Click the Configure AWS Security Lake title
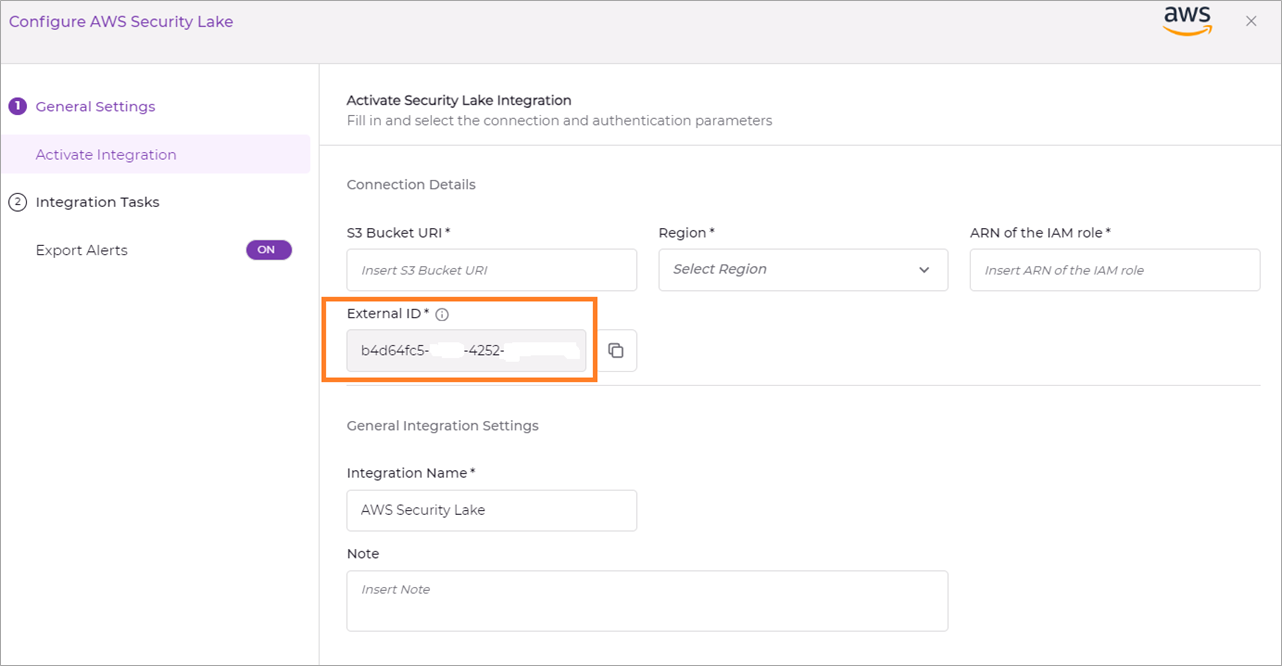Viewport: 1282px width, 666px height. click(x=121, y=21)
